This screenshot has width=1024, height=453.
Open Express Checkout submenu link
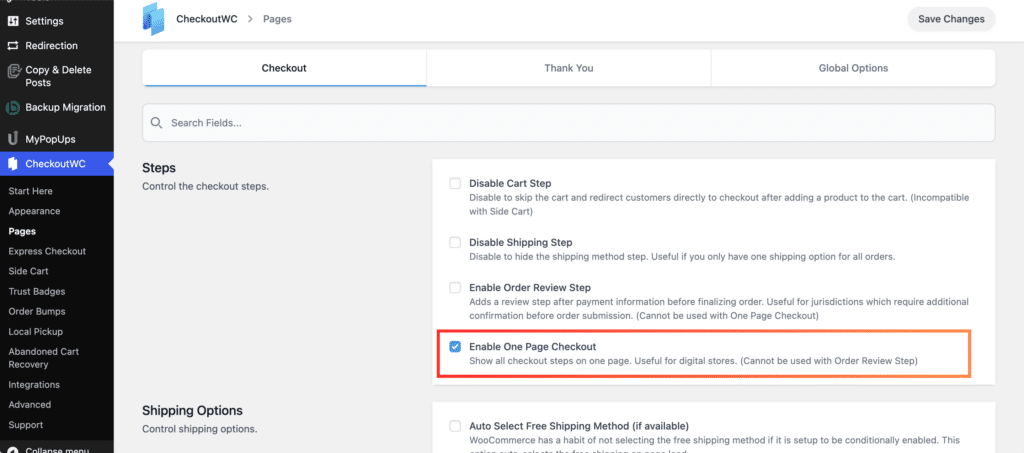tap(47, 251)
